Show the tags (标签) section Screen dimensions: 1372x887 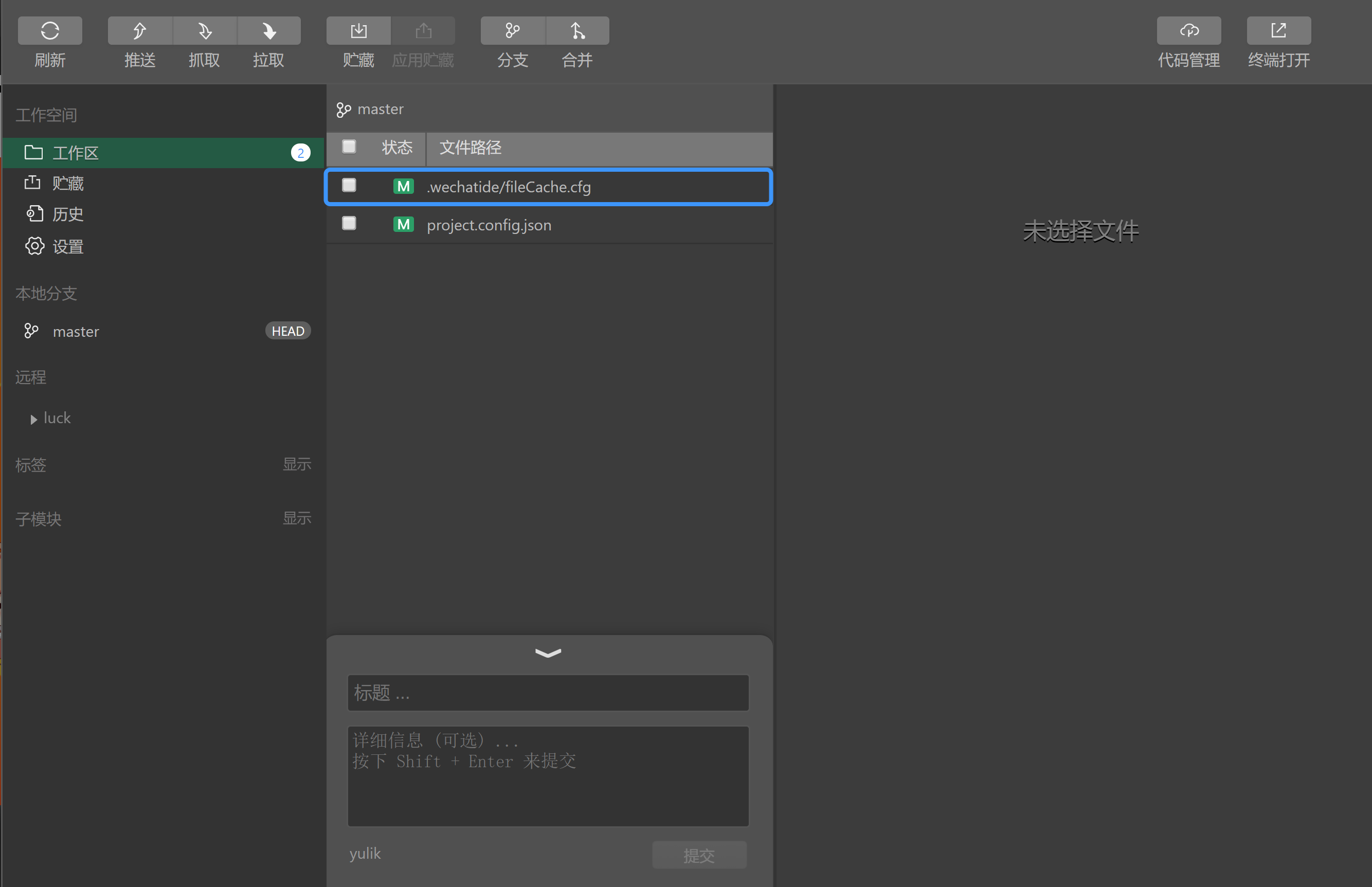point(297,464)
